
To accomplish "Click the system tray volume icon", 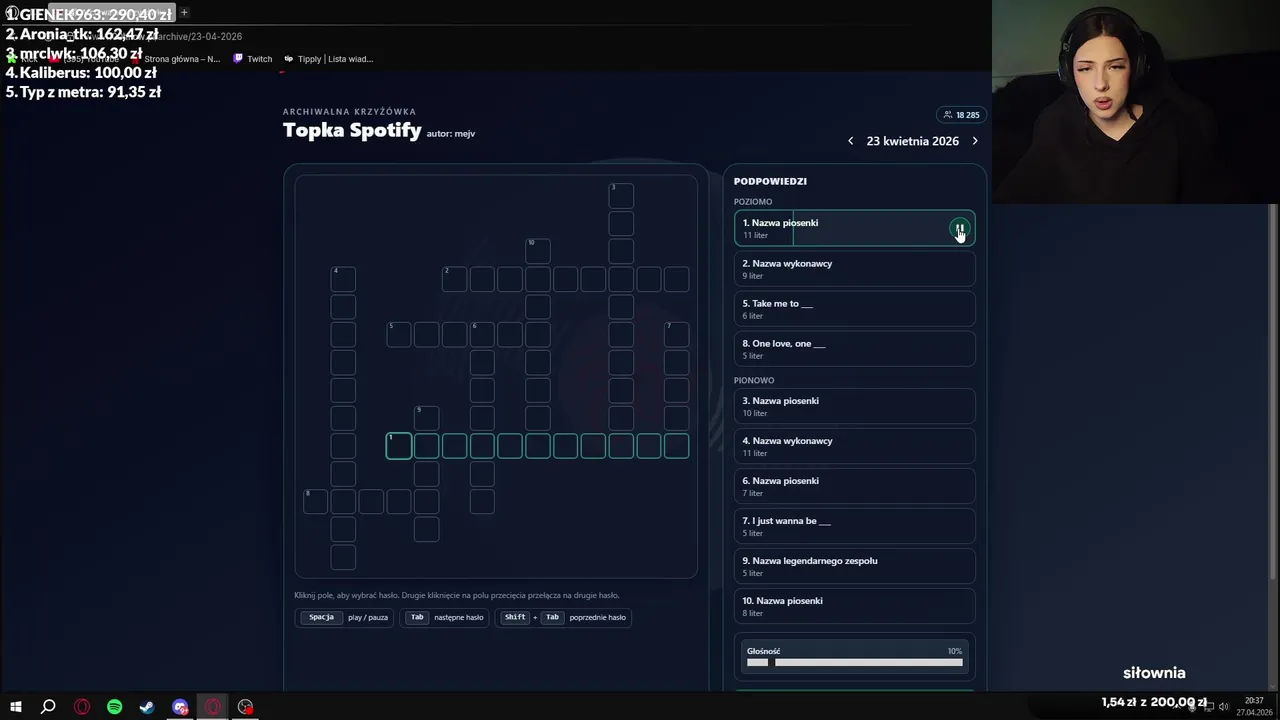I will pos(1223,707).
